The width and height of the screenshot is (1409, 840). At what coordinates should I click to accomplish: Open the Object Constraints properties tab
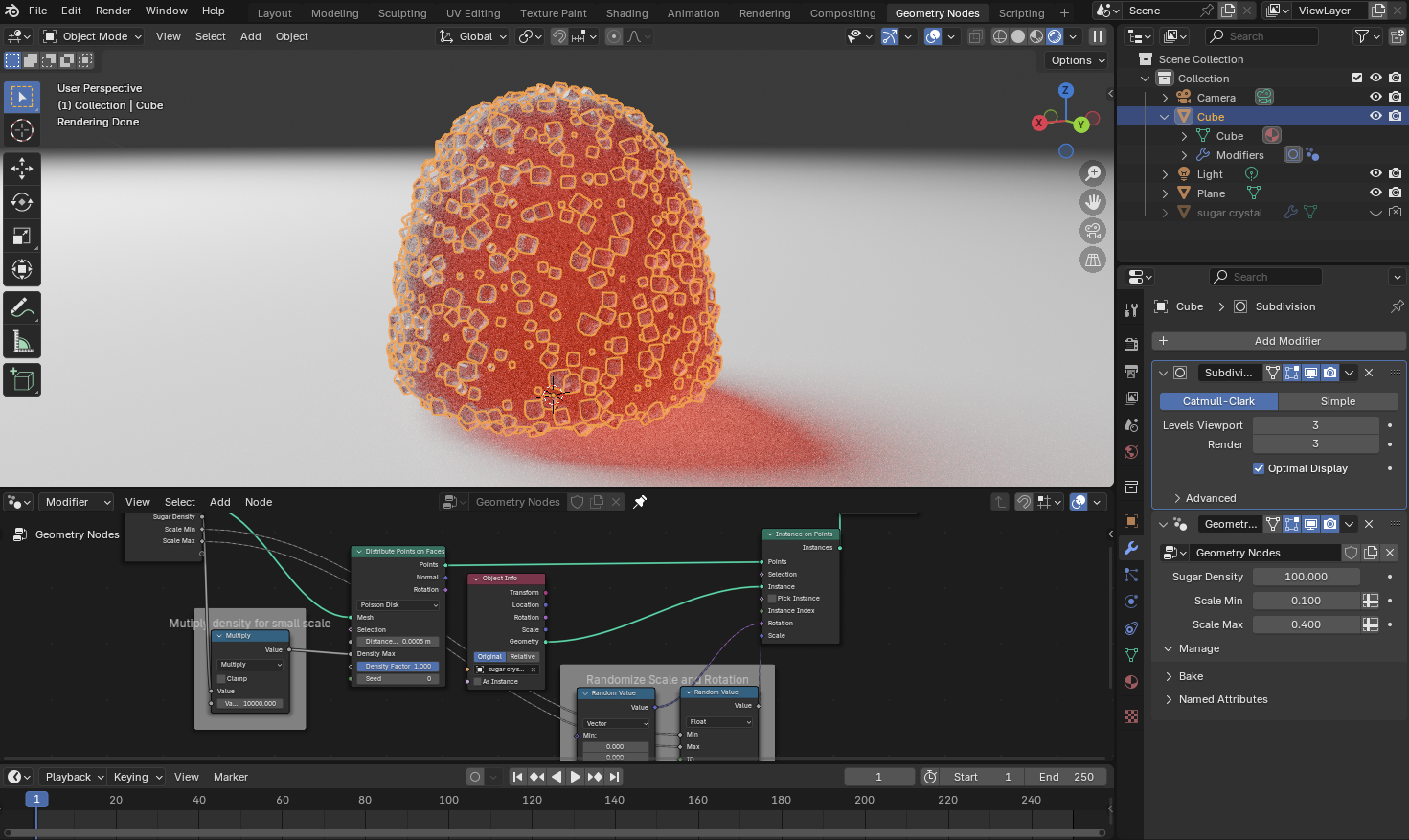1131,628
